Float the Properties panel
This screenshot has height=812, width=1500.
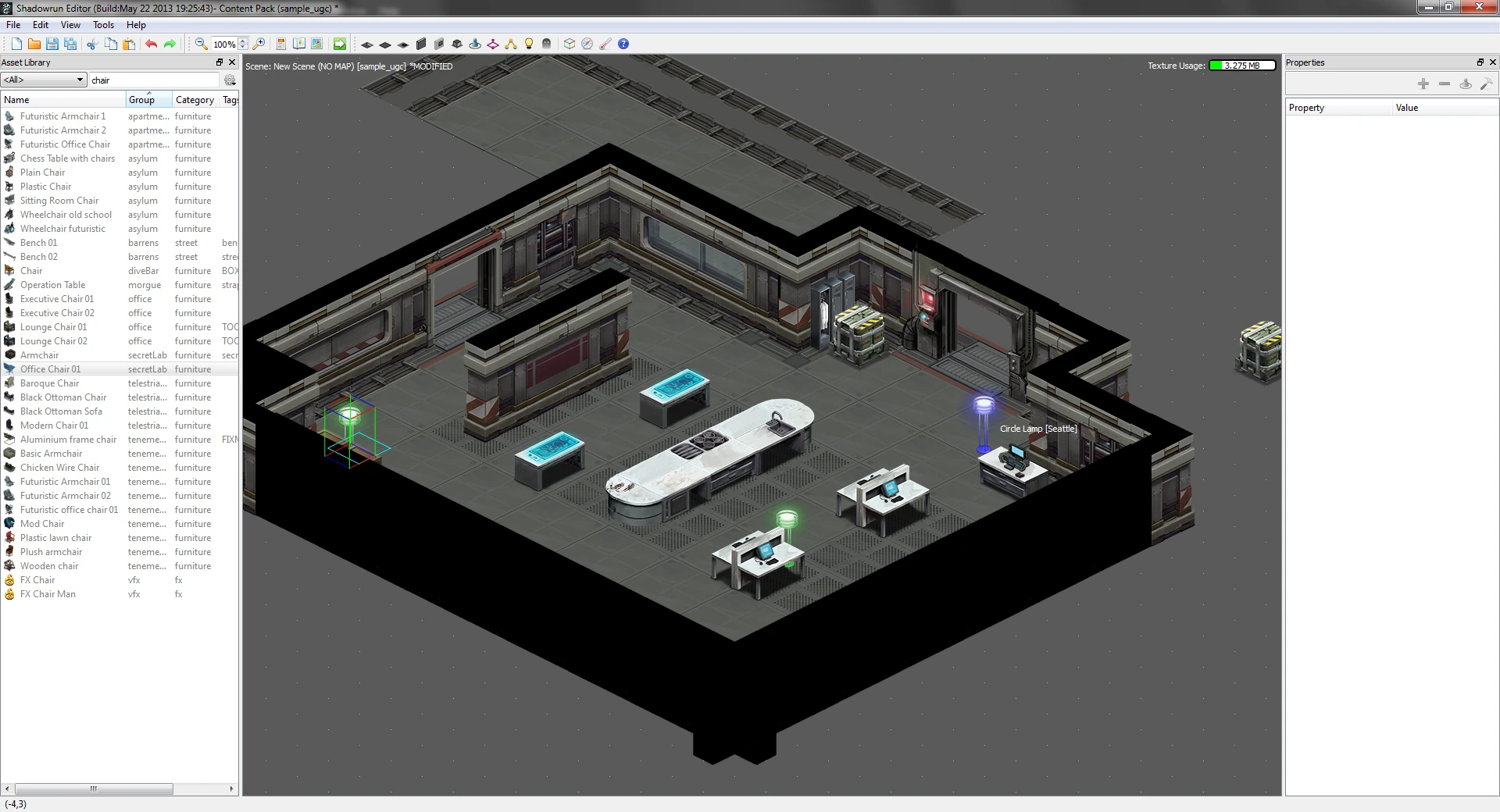1480,62
